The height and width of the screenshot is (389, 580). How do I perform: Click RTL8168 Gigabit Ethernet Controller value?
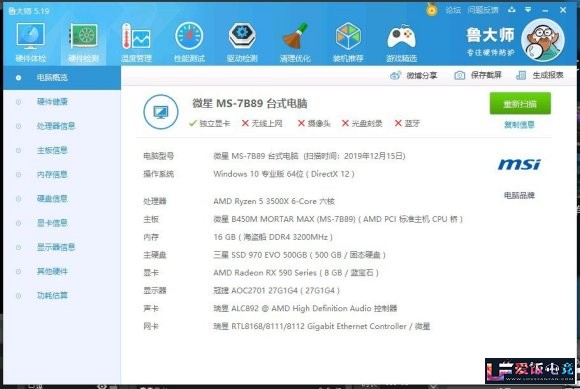(322, 327)
